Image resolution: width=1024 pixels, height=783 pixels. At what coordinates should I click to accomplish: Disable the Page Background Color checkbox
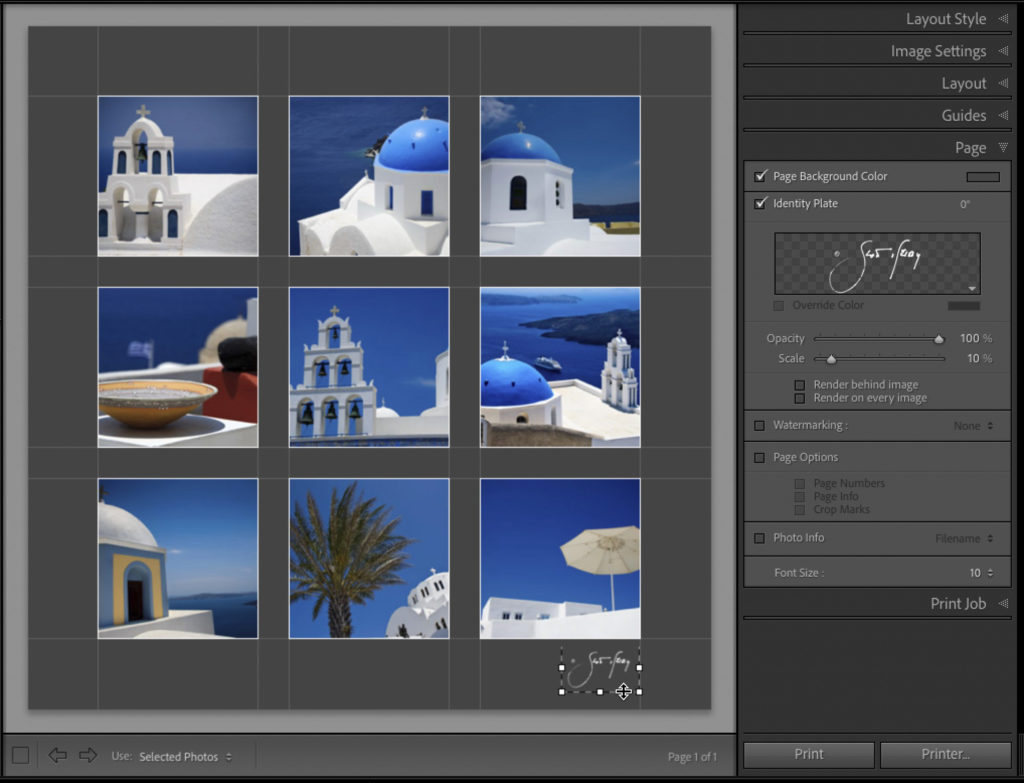[760, 176]
